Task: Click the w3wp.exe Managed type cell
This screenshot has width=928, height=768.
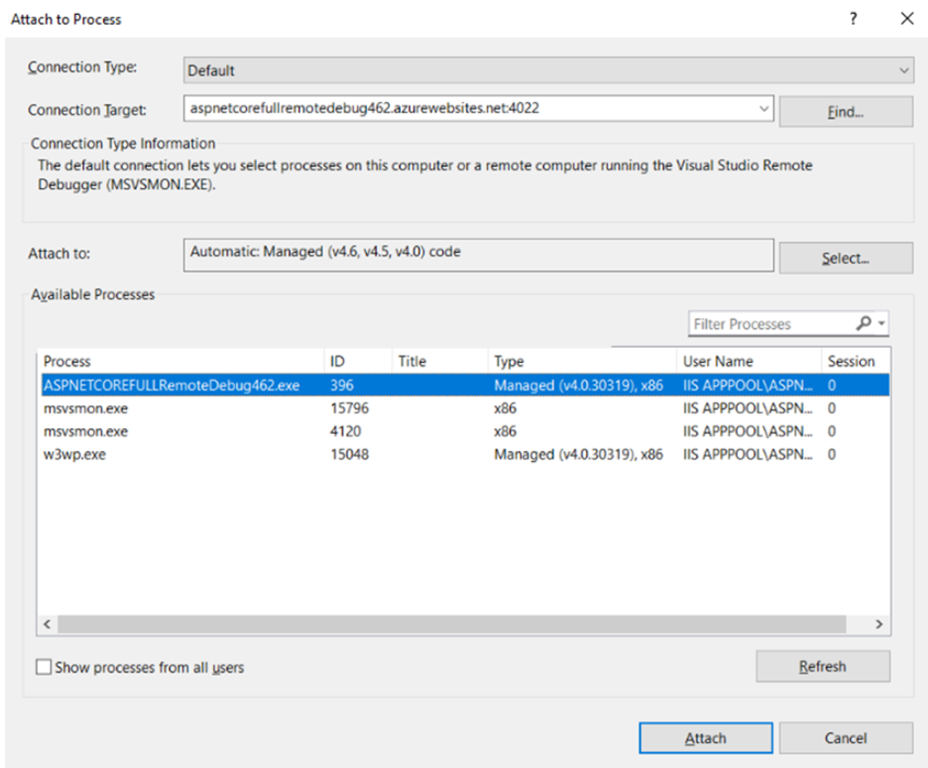Action: point(578,454)
